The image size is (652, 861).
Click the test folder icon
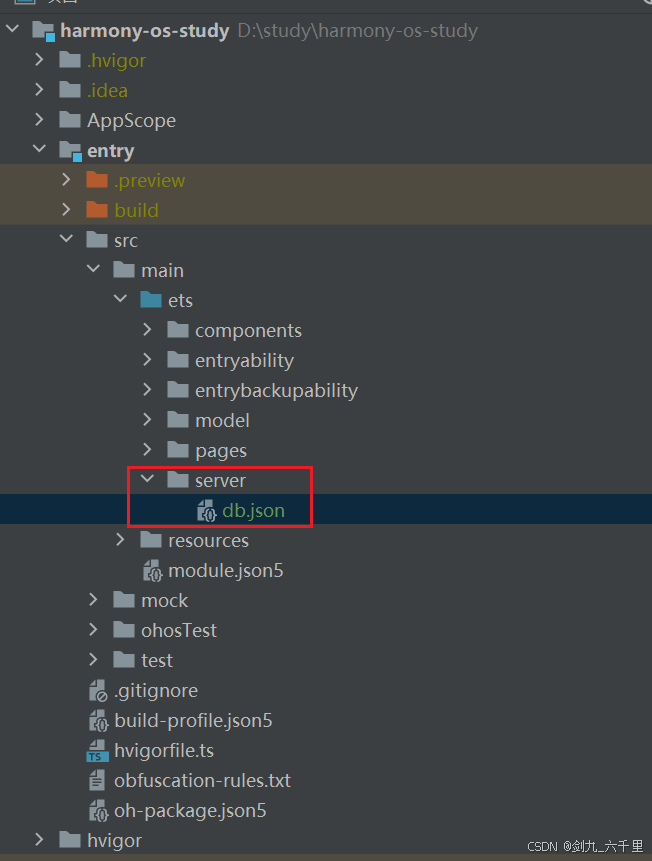(x=124, y=660)
